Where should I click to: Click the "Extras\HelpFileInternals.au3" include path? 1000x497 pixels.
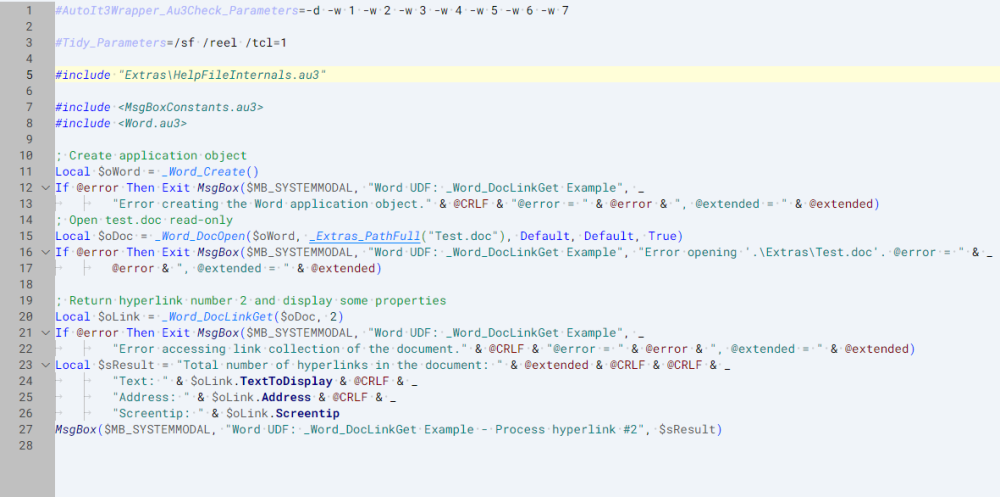(223, 75)
